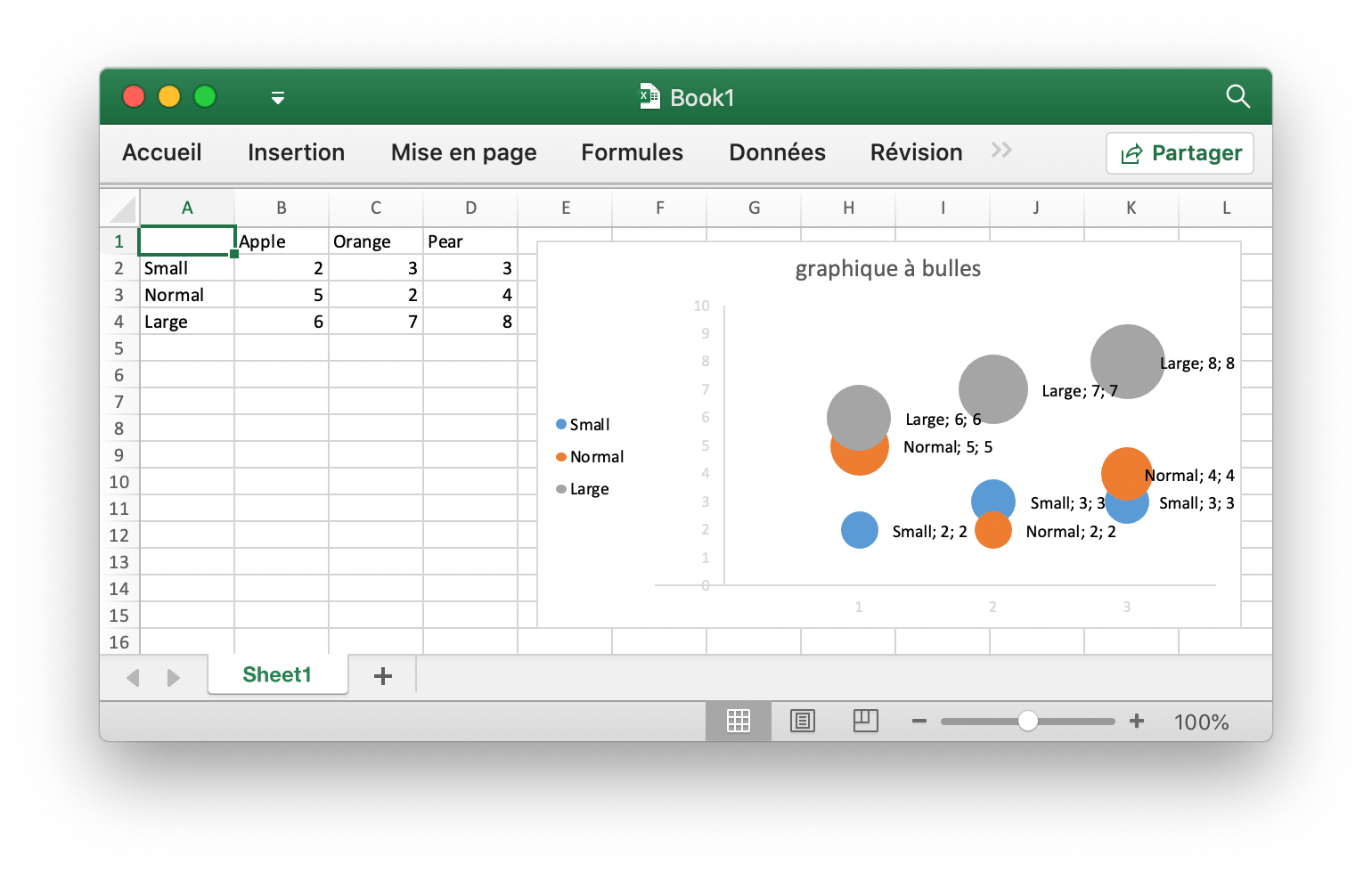Click the left sheet scroll arrow

tap(133, 678)
